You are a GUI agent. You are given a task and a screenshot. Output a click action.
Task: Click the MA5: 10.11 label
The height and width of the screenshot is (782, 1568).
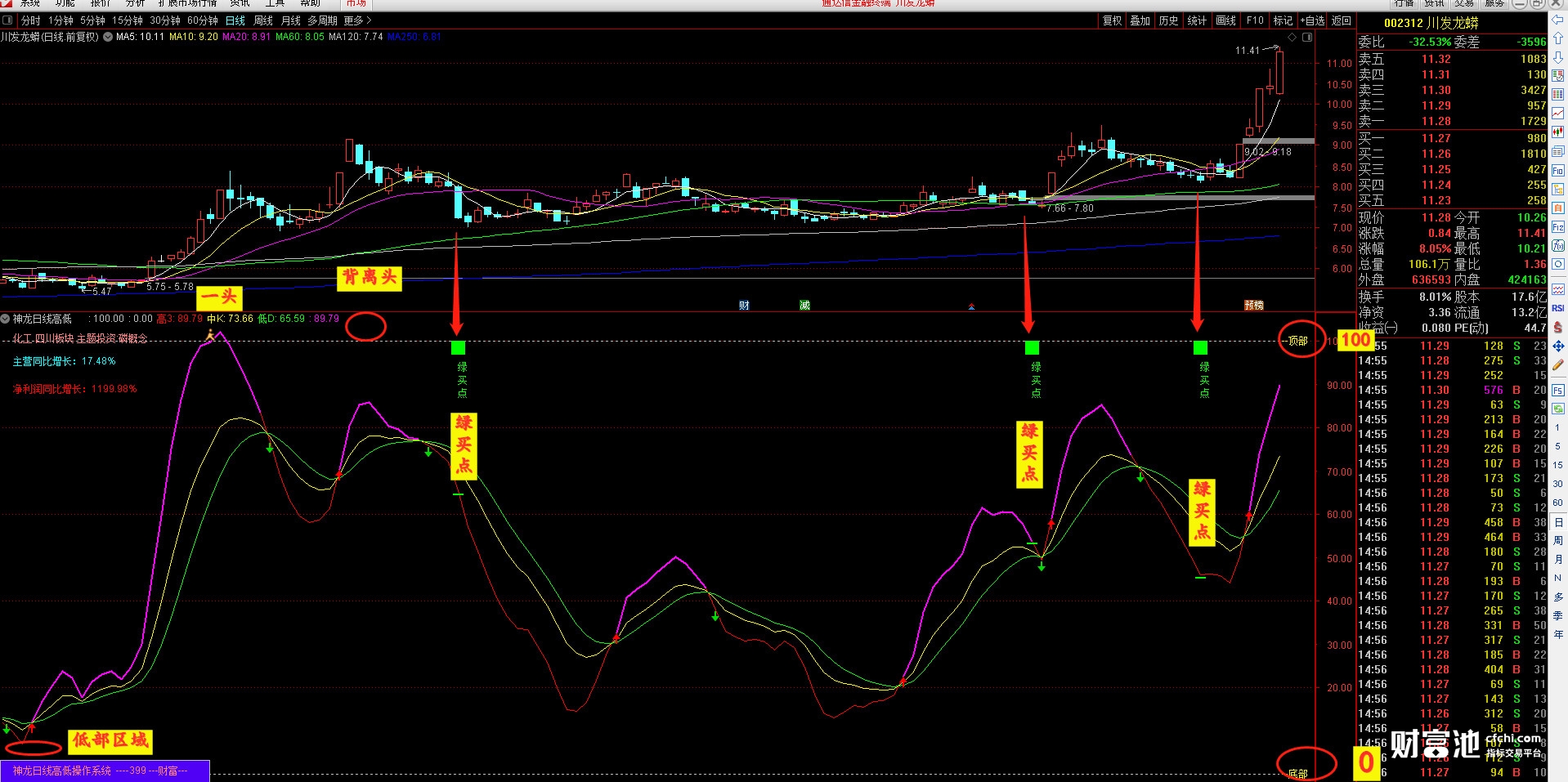tap(140, 37)
